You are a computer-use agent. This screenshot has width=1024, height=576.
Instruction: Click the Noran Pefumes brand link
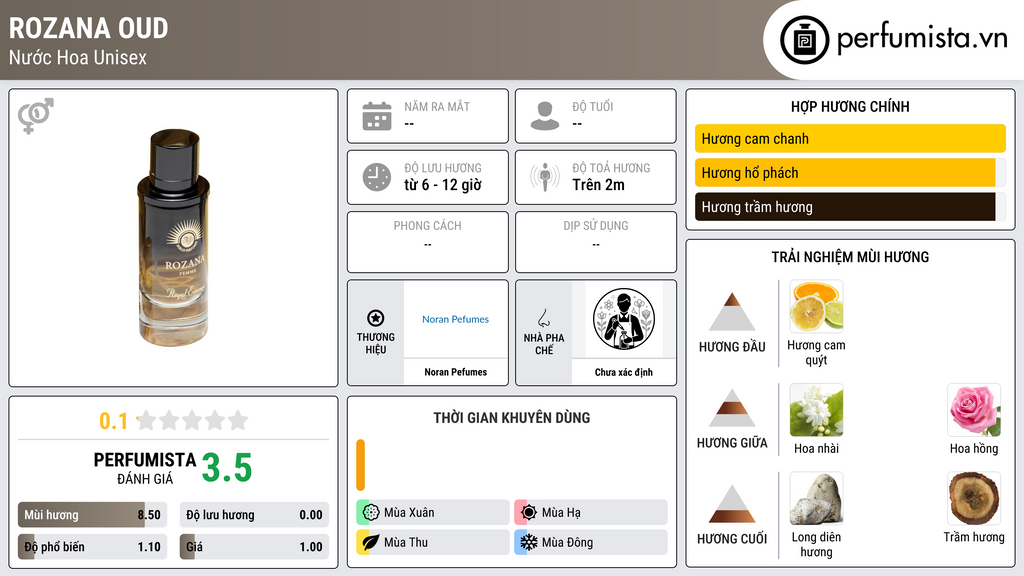point(455,319)
